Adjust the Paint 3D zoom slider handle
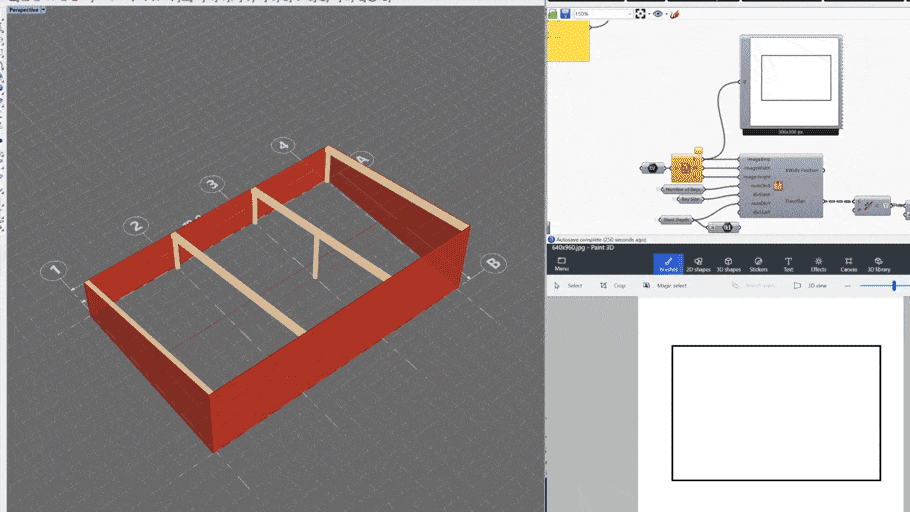The image size is (910, 512). pyautogui.click(x=894, y=285)
